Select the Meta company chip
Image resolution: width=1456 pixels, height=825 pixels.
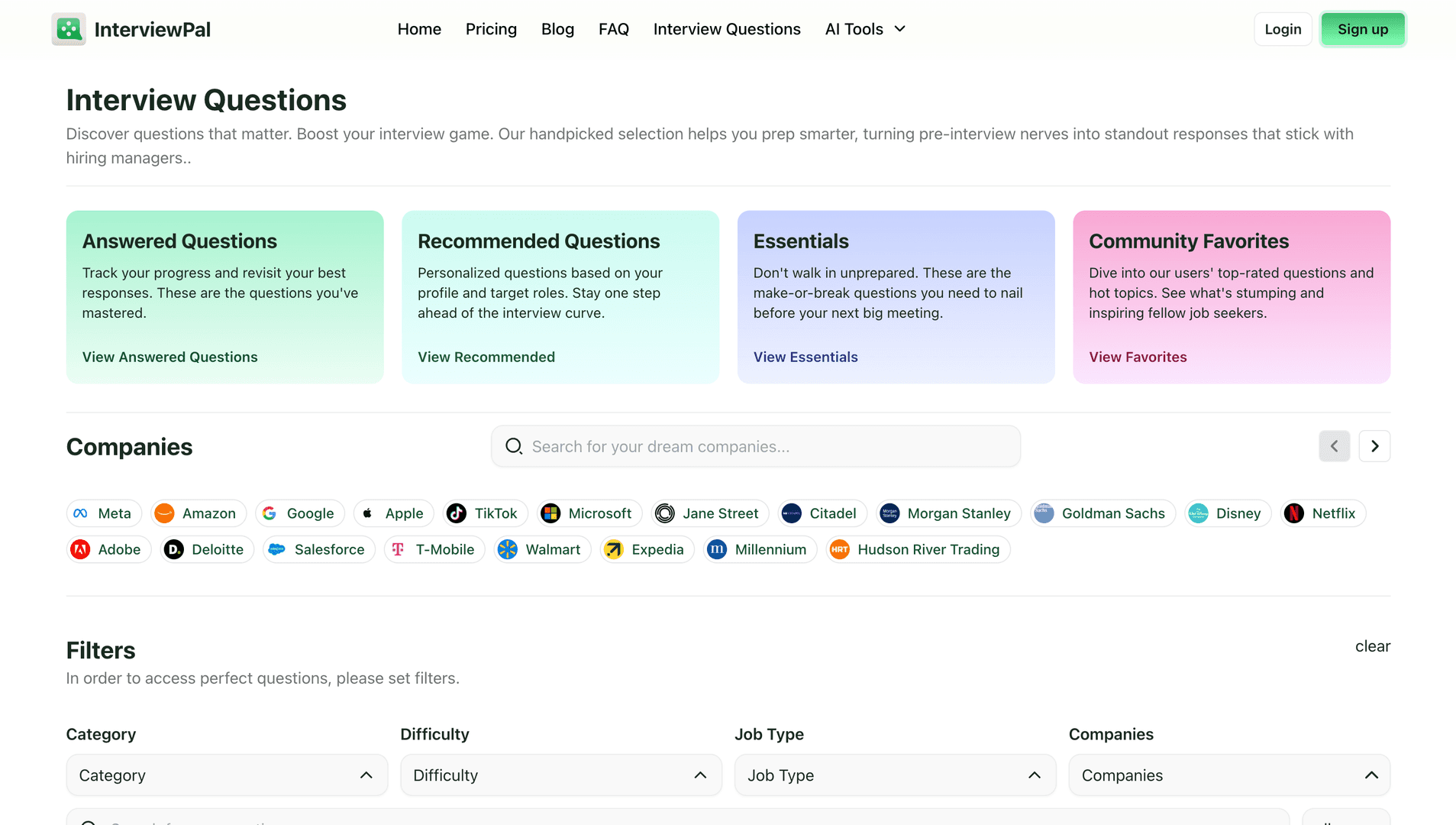[104, 513]
